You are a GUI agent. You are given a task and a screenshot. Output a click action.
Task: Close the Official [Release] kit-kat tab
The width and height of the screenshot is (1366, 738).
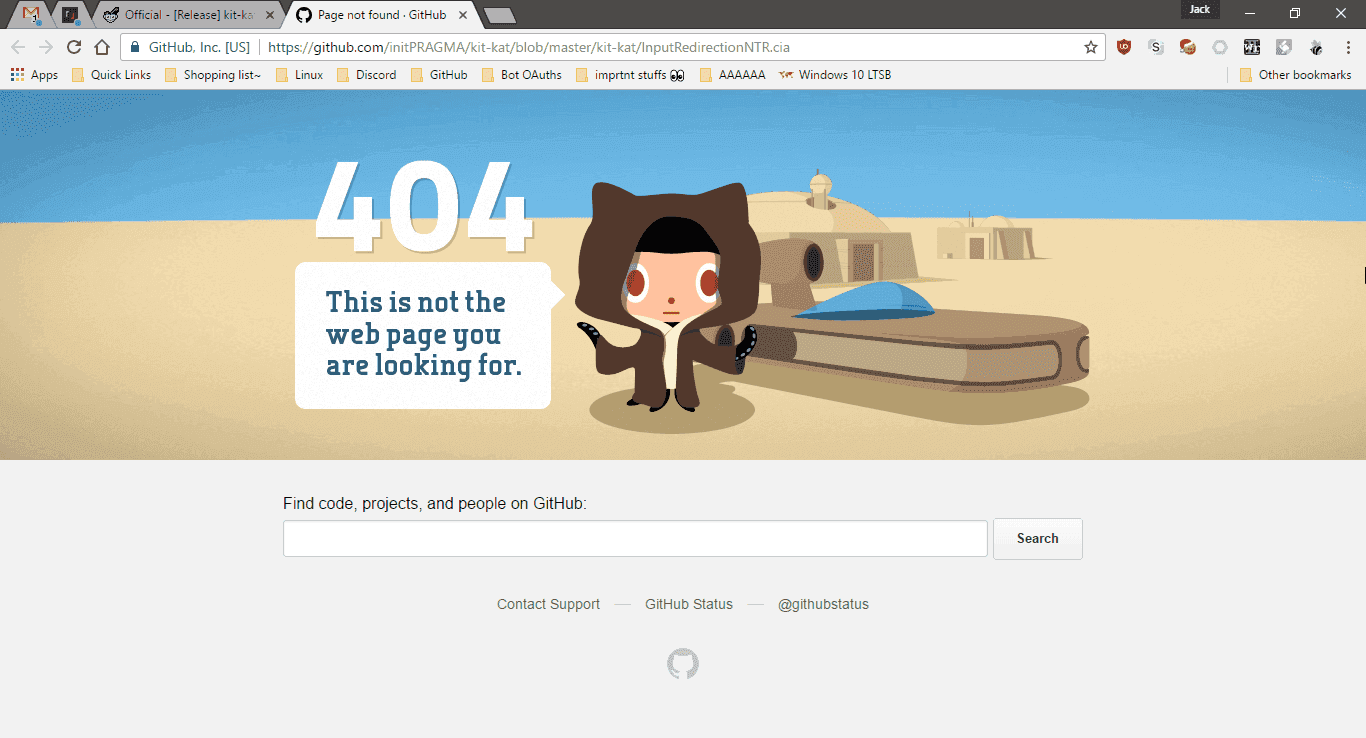pyautogui.click(x=270, y=15)
